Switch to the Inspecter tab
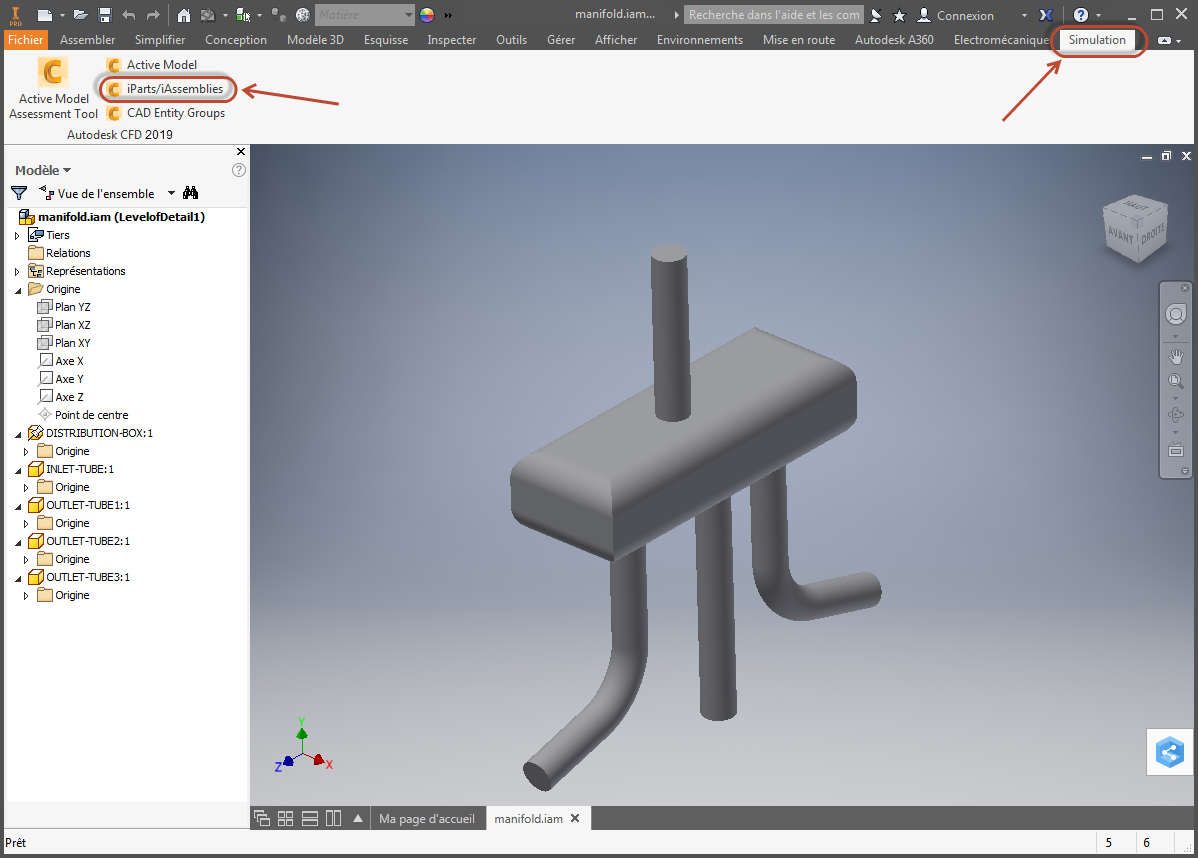This screenshot has width=1198, height=858. pyautogui.click(x=452, y=40)
